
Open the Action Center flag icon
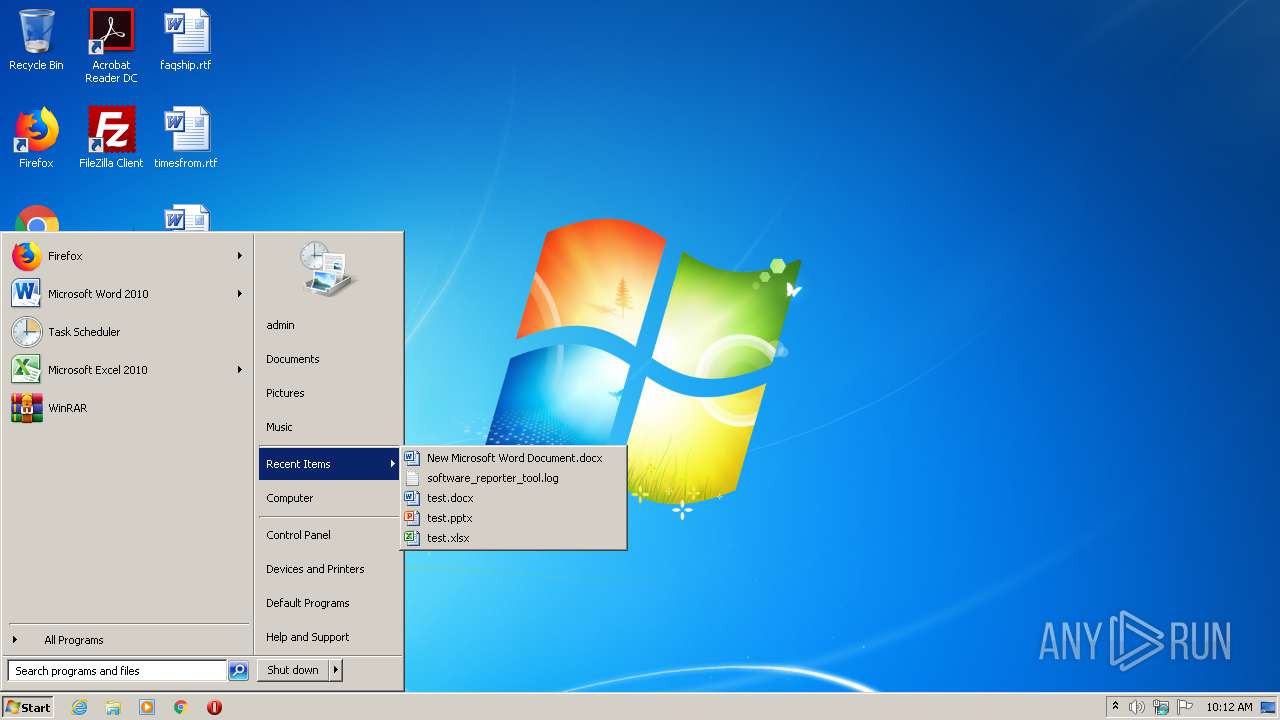tap(1185, 707)
